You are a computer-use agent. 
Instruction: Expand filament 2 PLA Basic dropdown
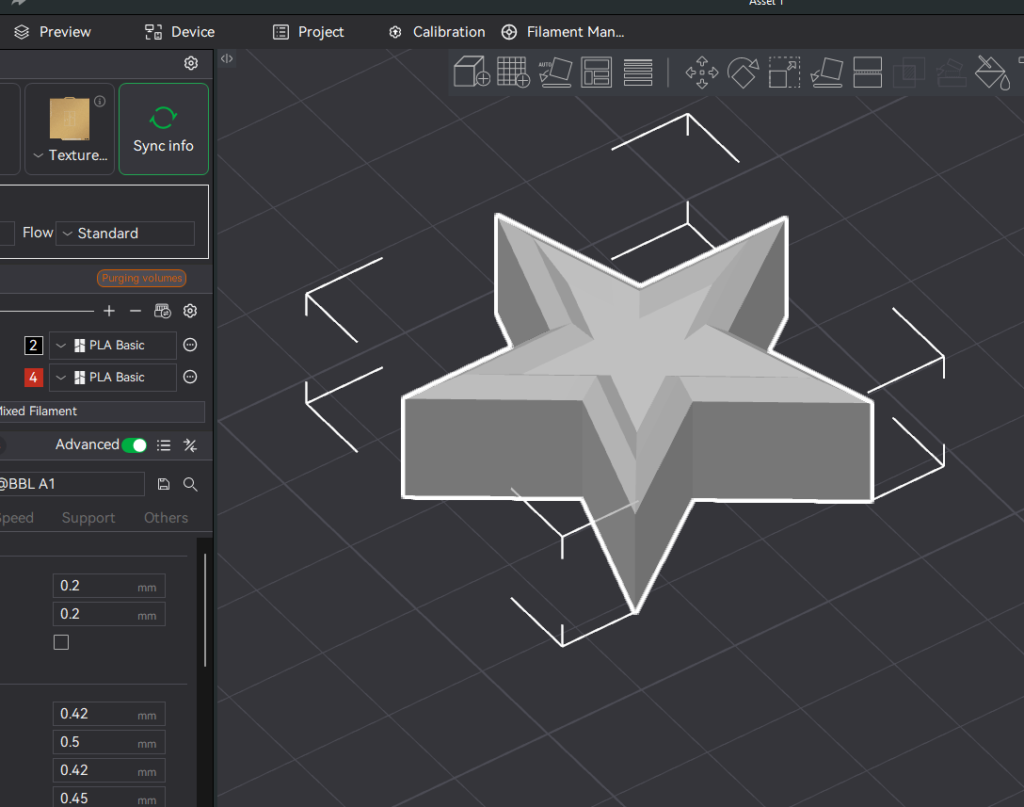coord(112,345)
